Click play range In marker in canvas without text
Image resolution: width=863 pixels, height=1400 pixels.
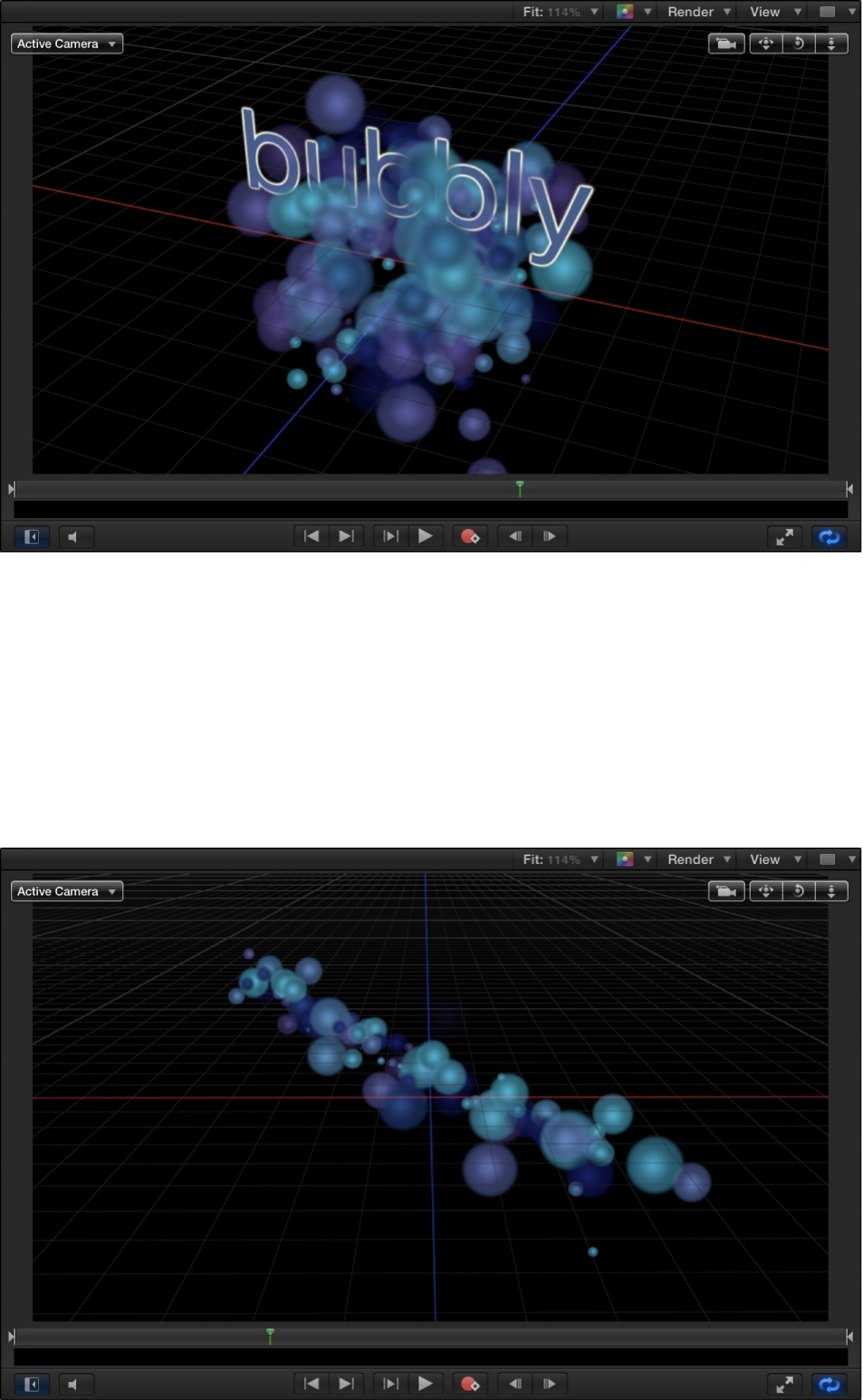[x=11, y=1337]
